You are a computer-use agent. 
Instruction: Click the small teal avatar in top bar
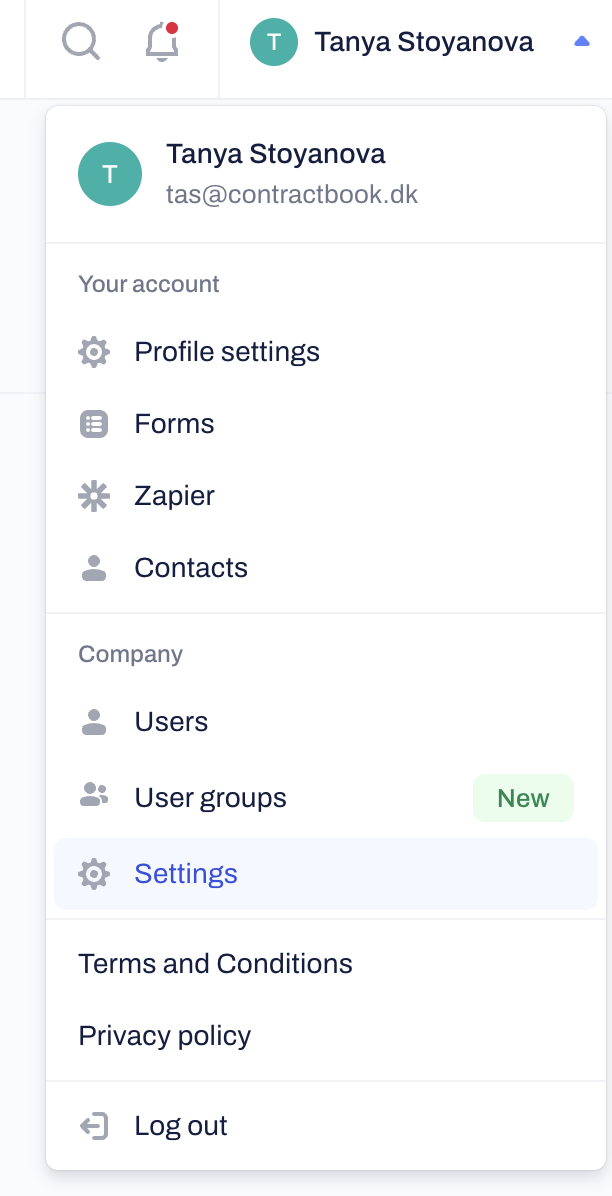pos(274,42)
